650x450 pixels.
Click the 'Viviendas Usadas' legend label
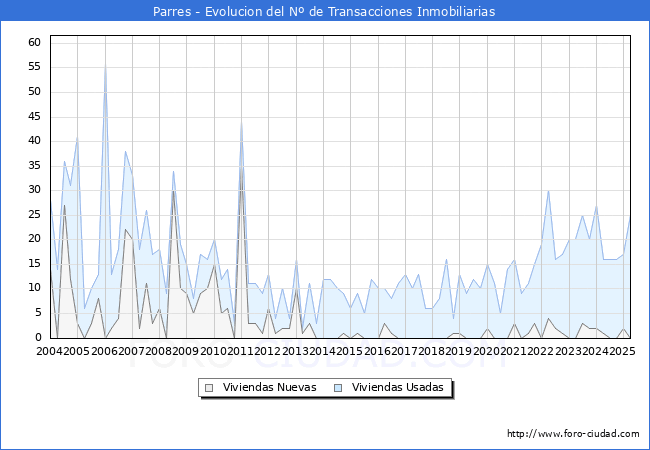(398, 387)
